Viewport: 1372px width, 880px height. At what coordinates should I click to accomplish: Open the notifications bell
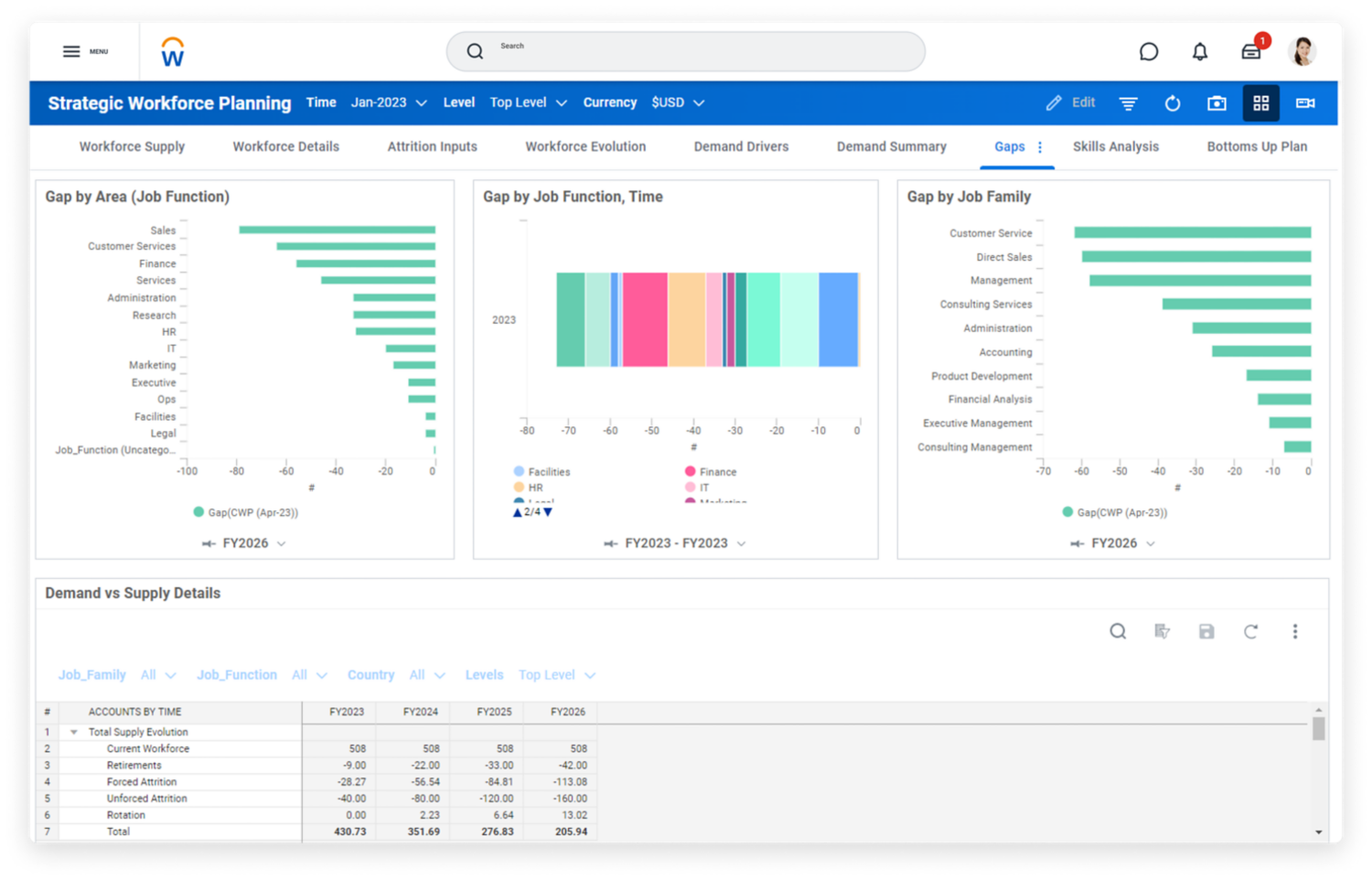click(x=1199, y=52)
